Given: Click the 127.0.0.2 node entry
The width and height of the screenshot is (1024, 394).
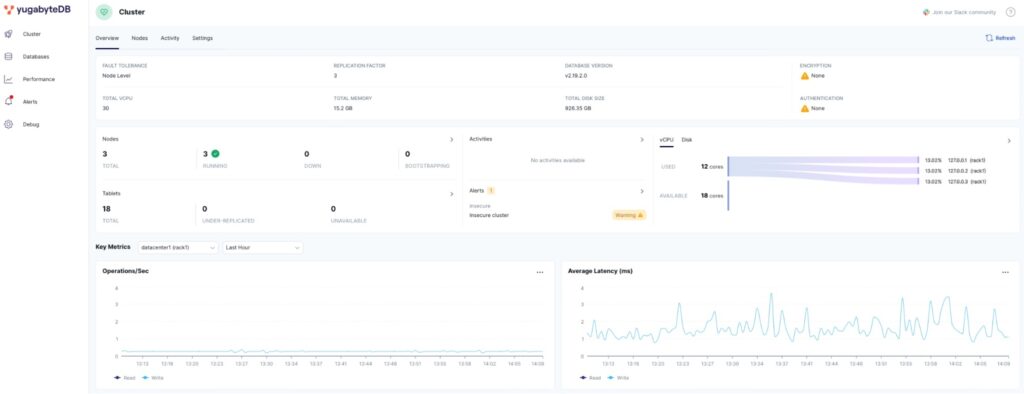Looking at the screenshot, I should 955,171.
